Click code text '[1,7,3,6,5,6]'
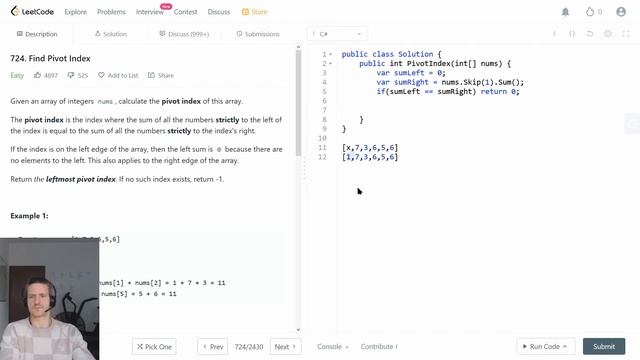This screenshot has height=360, width=640. [370, 157]
